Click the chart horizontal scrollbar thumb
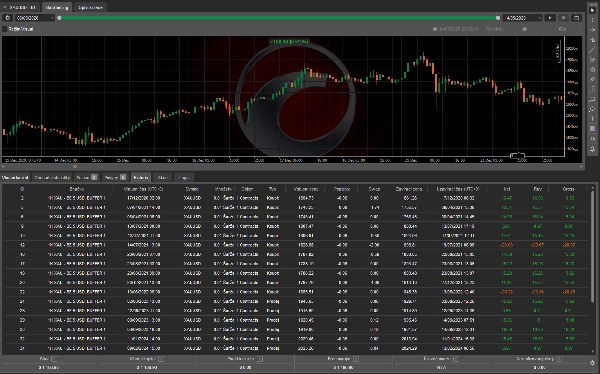600x374 pixels. coord(75,167)
